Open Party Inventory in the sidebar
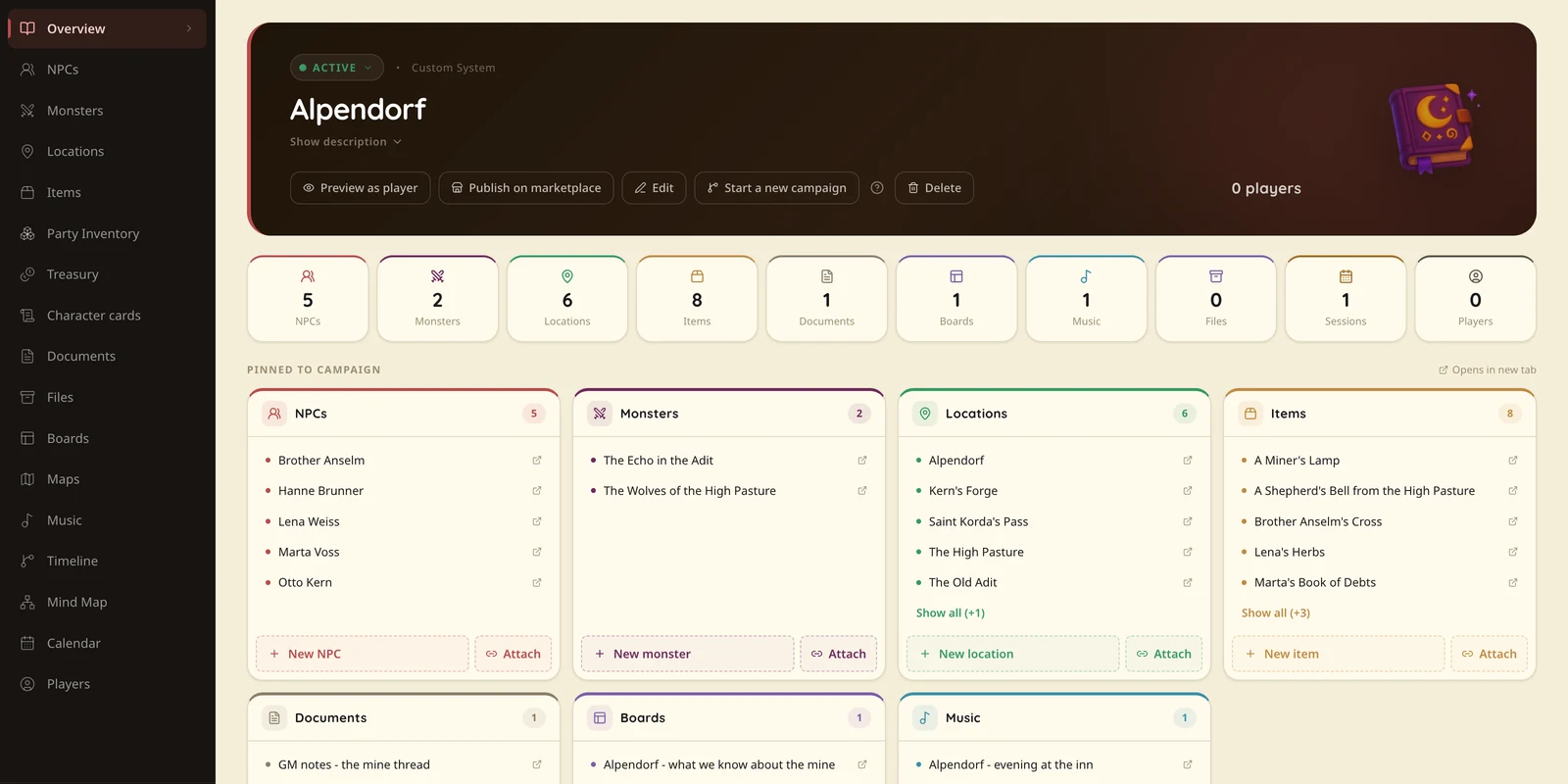Screen dimensions: 1568x784 [108, 233]
